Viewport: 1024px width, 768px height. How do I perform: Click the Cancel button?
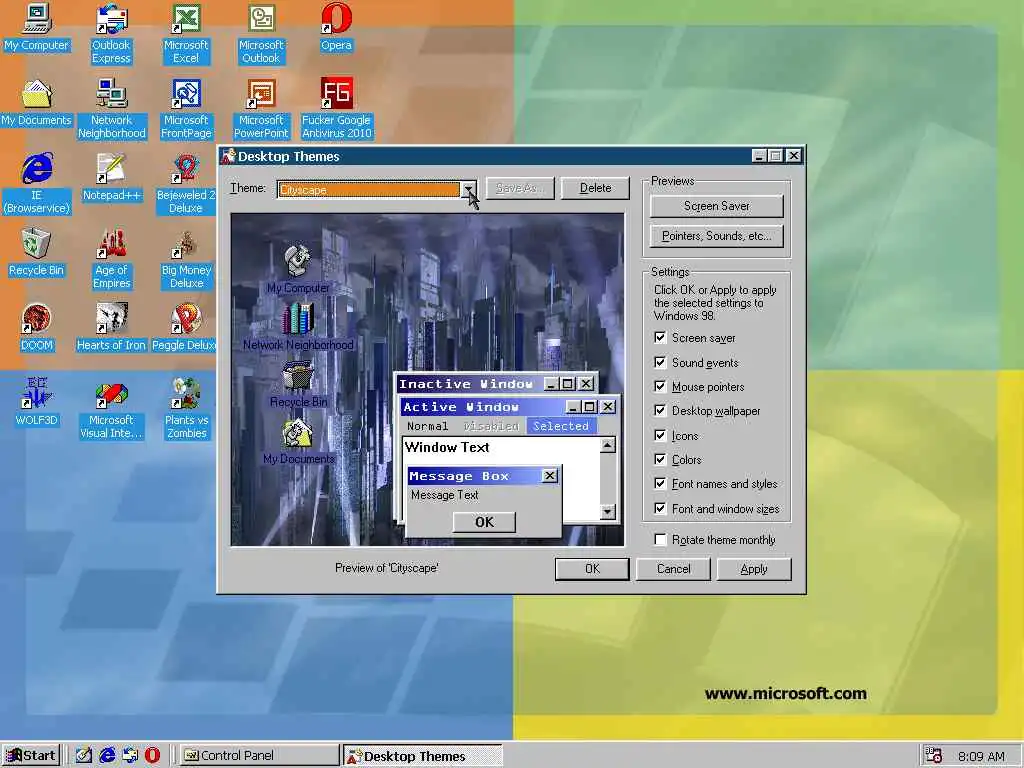673,569
